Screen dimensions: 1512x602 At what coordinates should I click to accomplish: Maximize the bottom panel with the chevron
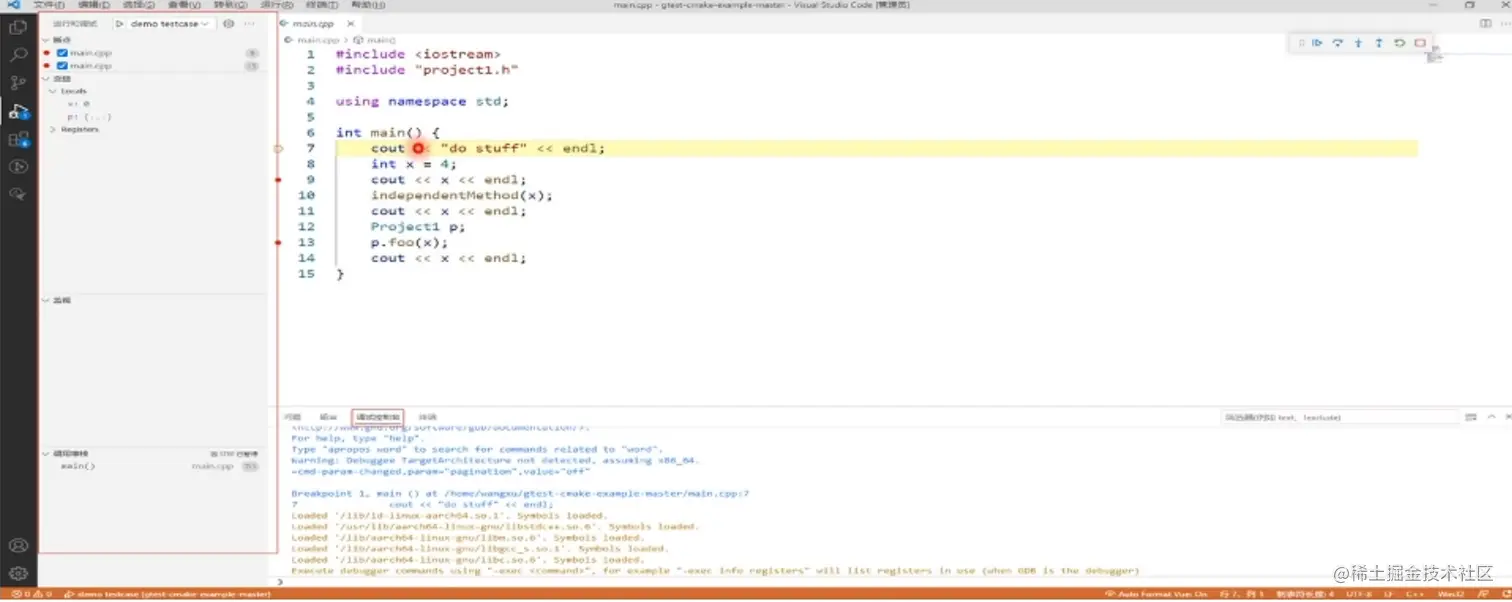(1491, 417)
